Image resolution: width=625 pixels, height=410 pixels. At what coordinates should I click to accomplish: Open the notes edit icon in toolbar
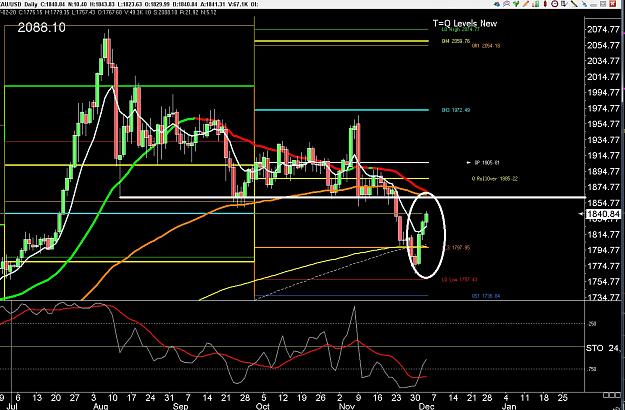click(564, 4)
